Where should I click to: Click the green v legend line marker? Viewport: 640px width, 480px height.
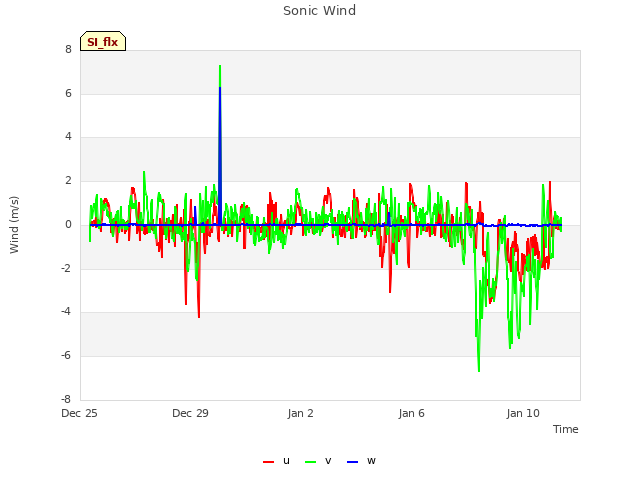point(311,462)
